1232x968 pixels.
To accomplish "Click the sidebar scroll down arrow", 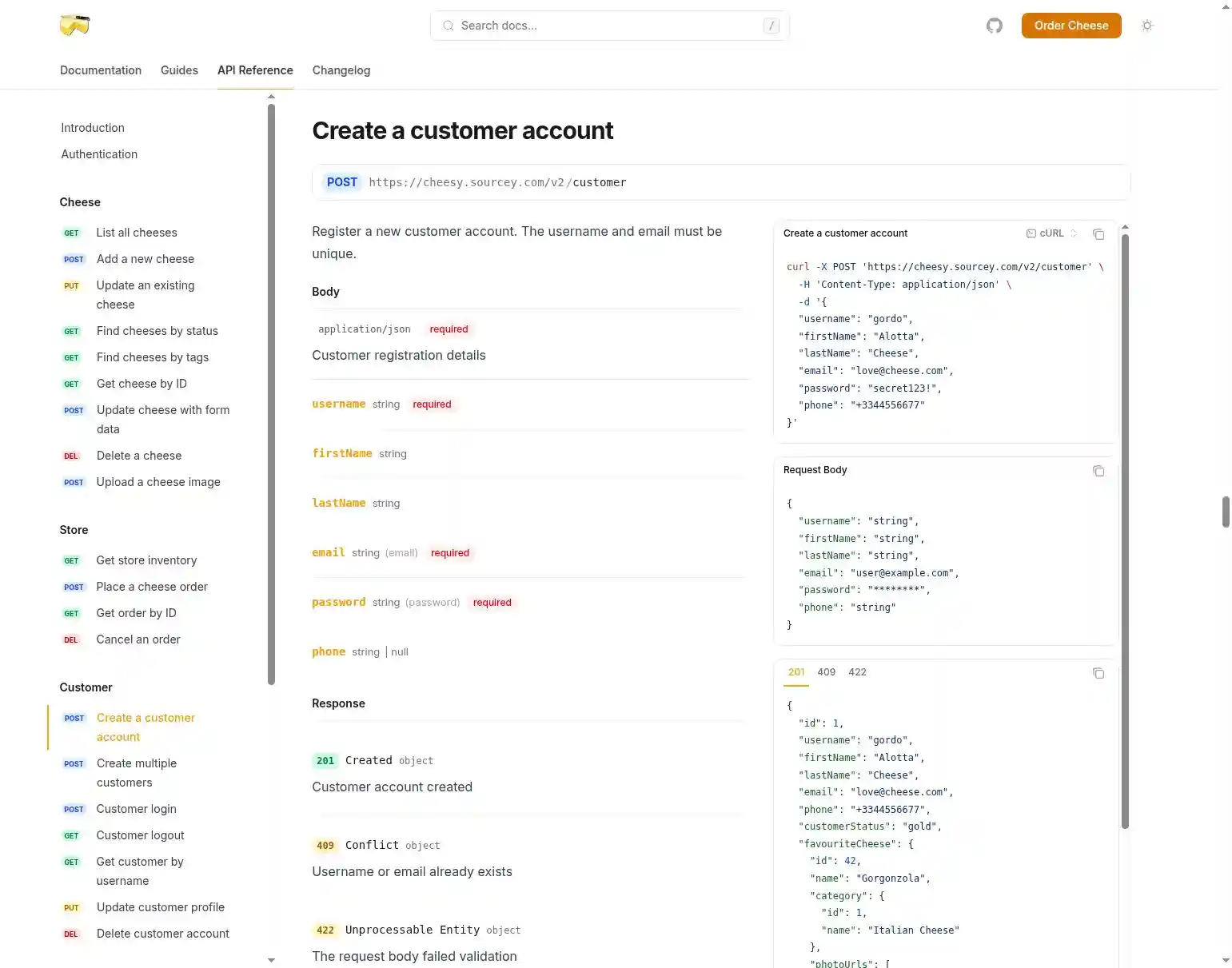I will click(271, 960).
